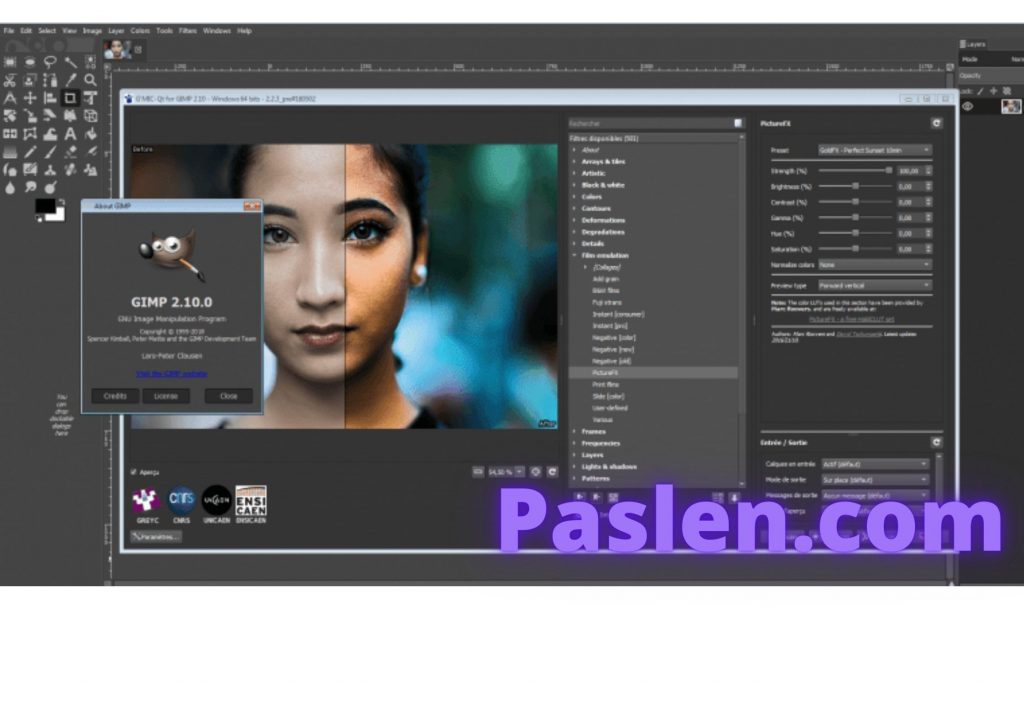
Task: Click the image thumbnail tab above canvas
Action: pos(116,49)
